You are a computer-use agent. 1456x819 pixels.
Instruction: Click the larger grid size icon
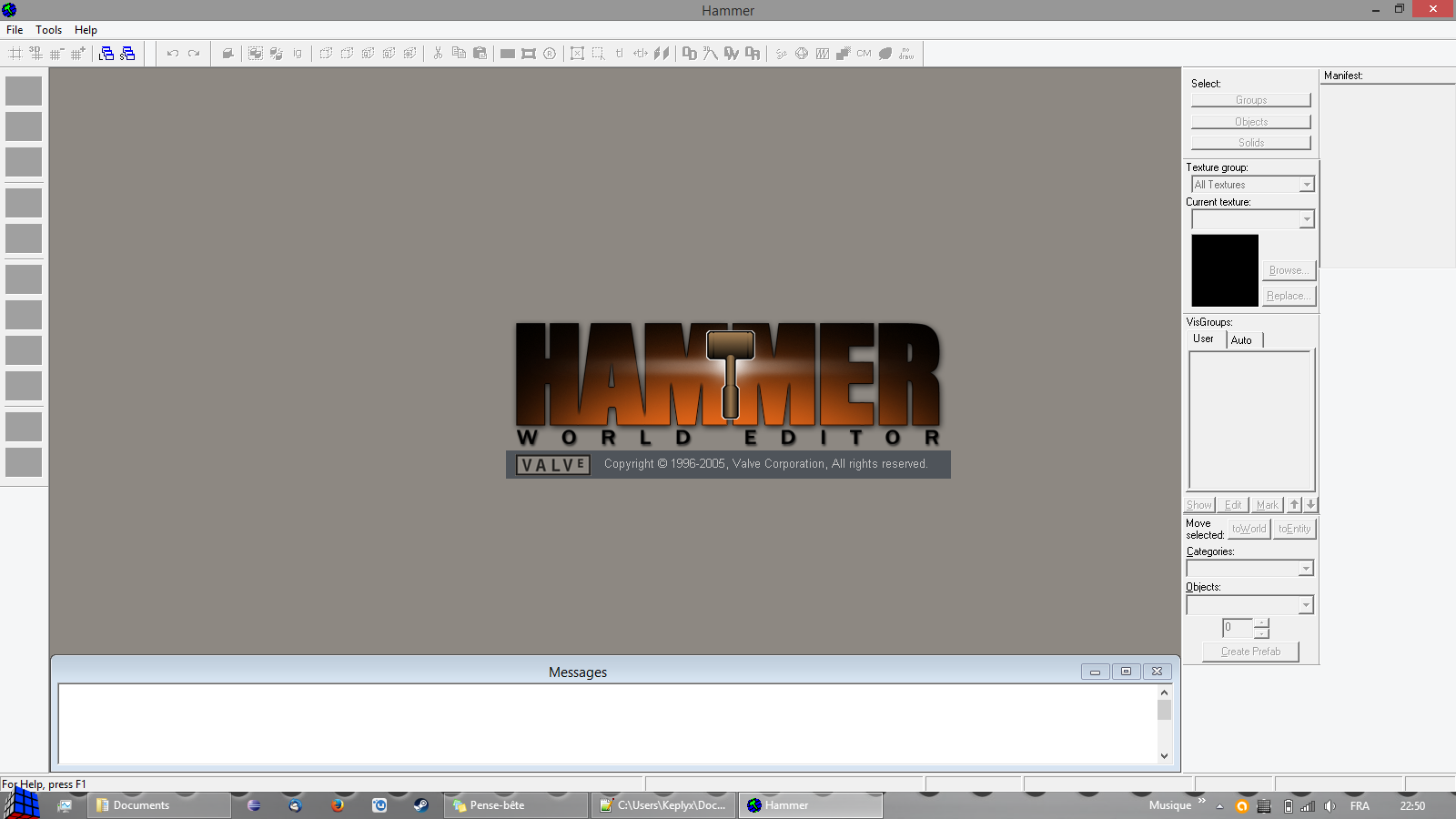78,54
